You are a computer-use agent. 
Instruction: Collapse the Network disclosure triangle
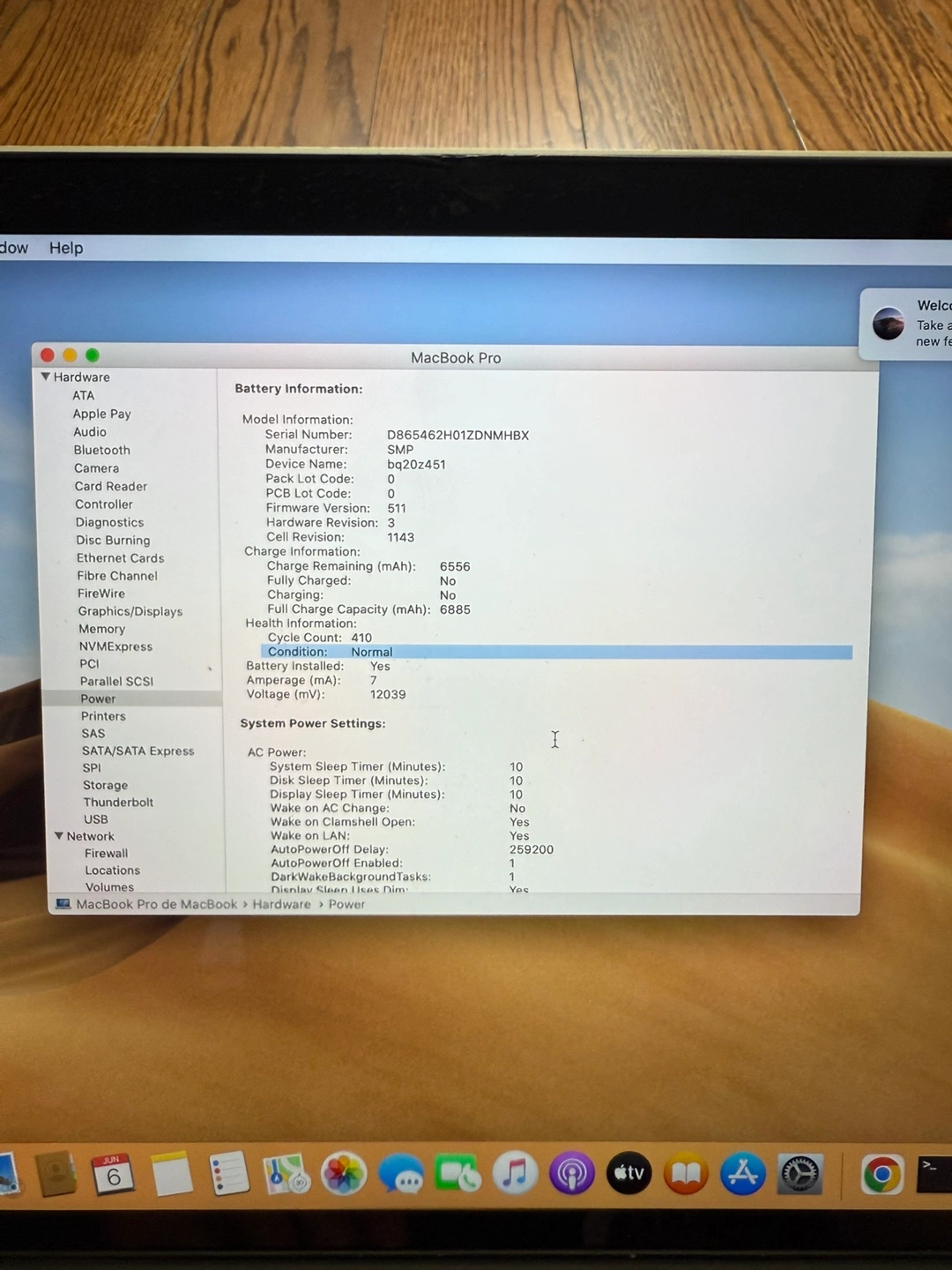[x=59, y=836]
